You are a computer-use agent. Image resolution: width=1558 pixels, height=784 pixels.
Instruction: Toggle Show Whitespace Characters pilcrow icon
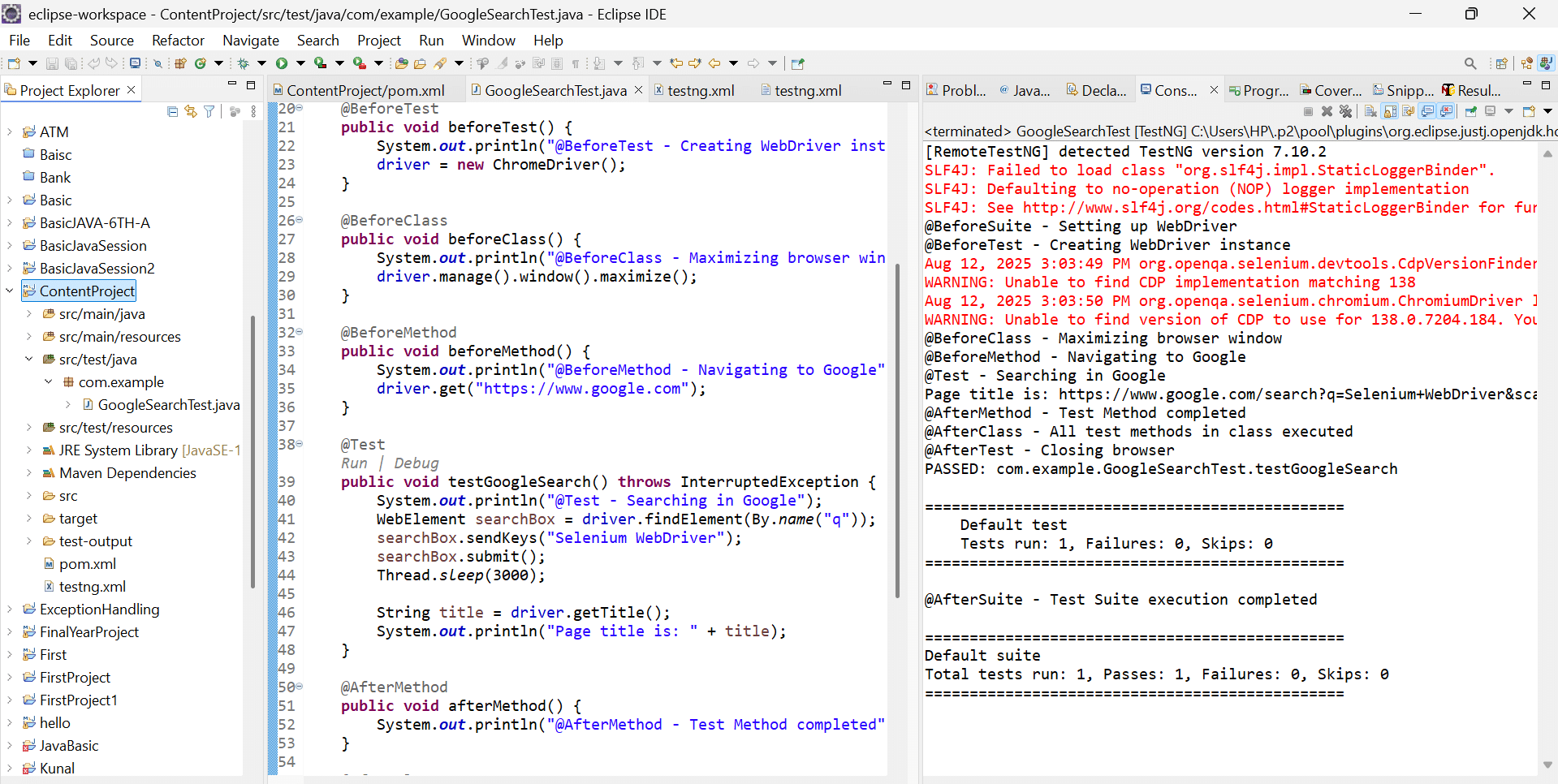click(x=576, y=63)
